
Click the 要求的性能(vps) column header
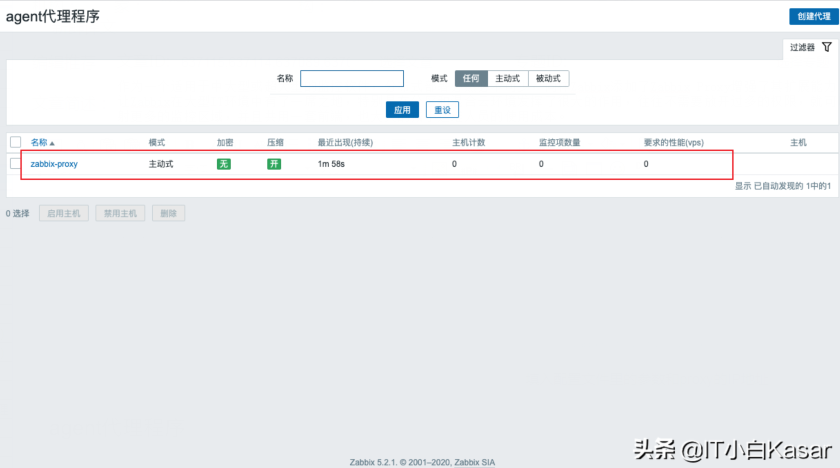coord(674,142)
